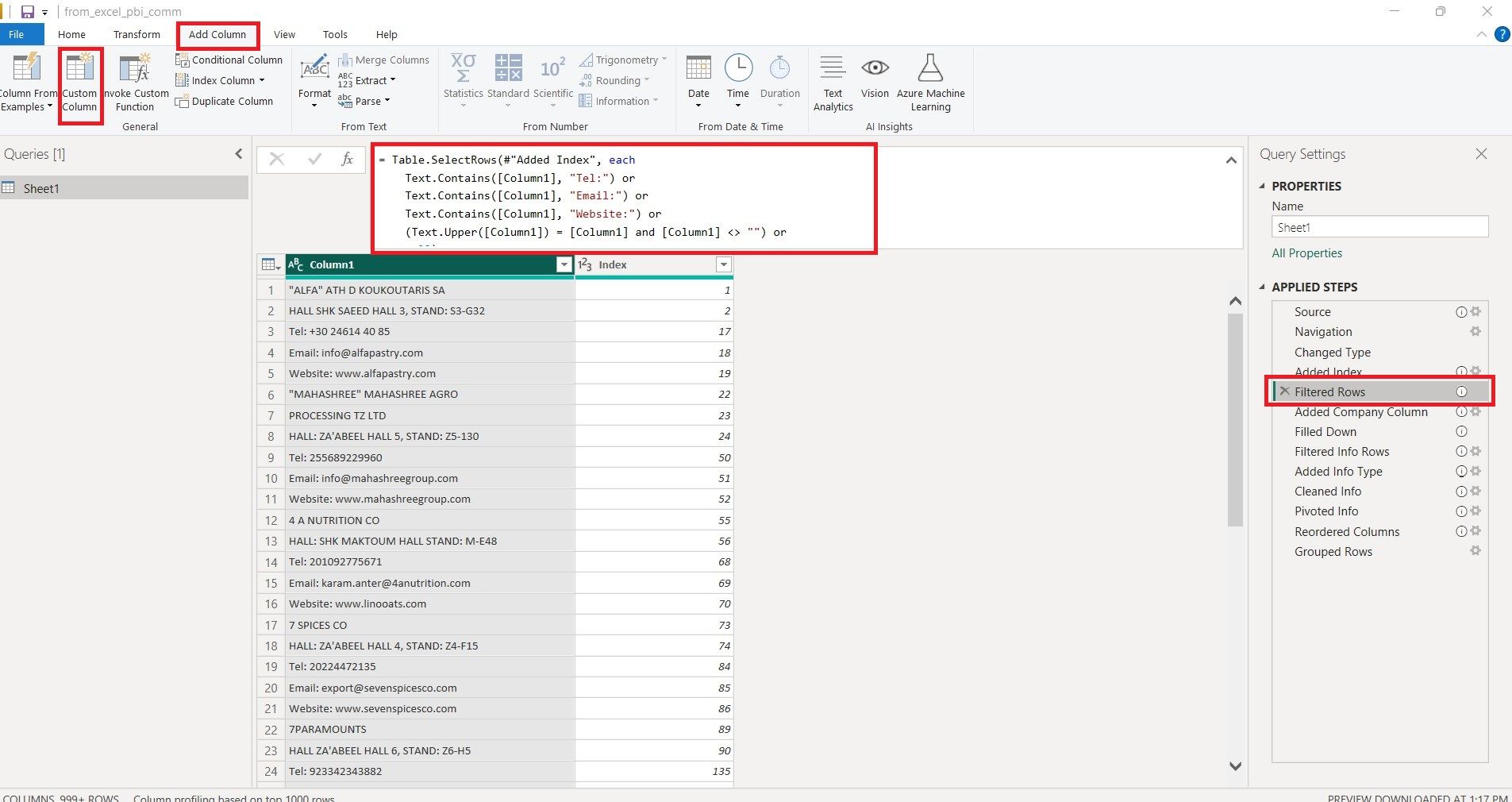This screenshot has width=1512, height=802.
Task: Confirm the formula with the checkmark
Action: [x=314, y=159]
